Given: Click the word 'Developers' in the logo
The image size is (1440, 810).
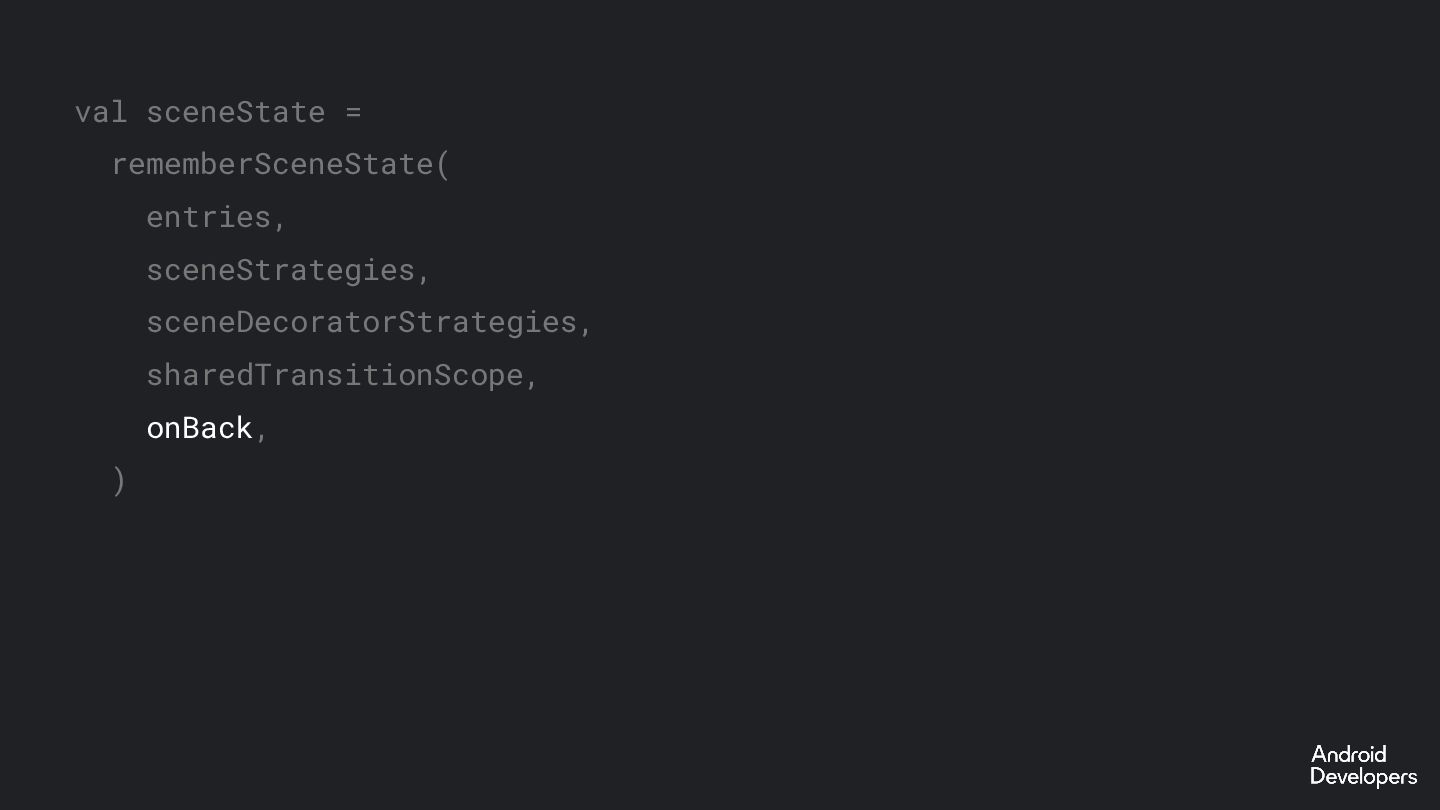Looking at the screenshot, I should coord(1364,777).
